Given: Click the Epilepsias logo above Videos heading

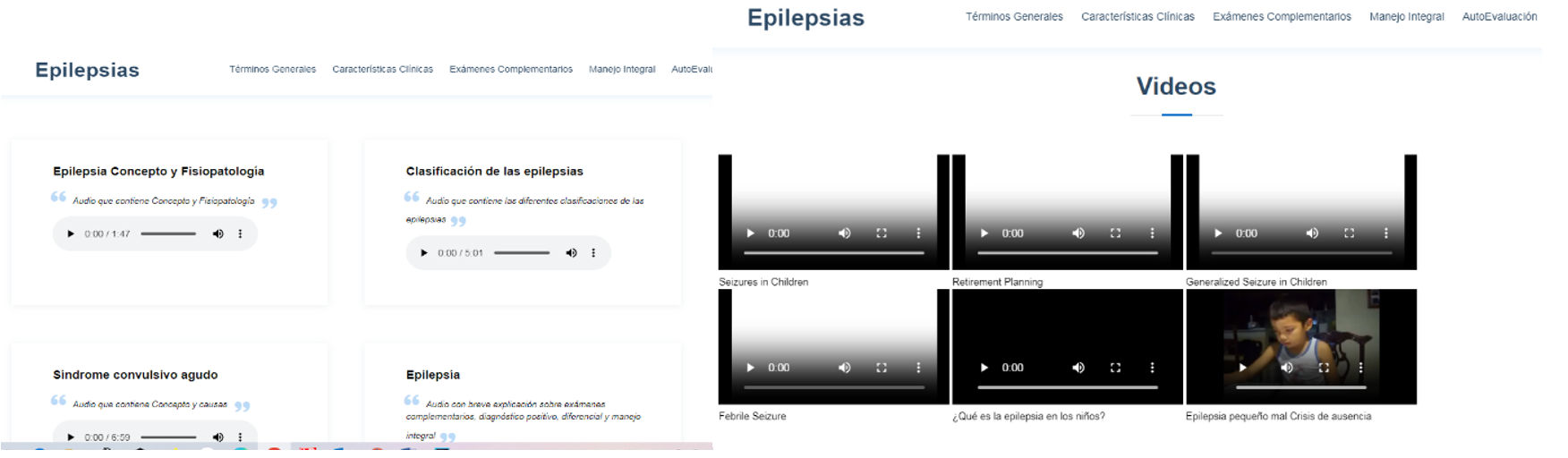Looking at the screenshot, I should (805, 18).
